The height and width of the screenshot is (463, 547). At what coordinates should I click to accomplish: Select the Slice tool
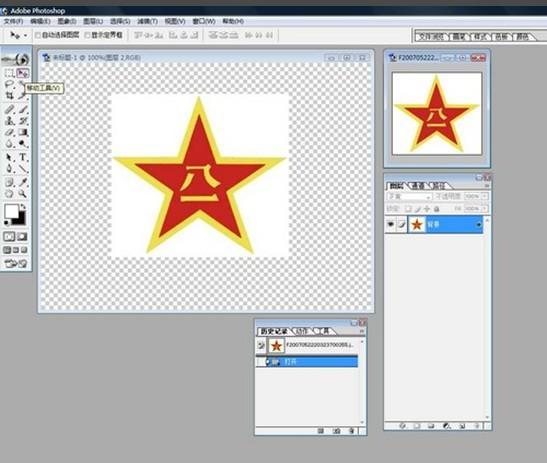22,95
